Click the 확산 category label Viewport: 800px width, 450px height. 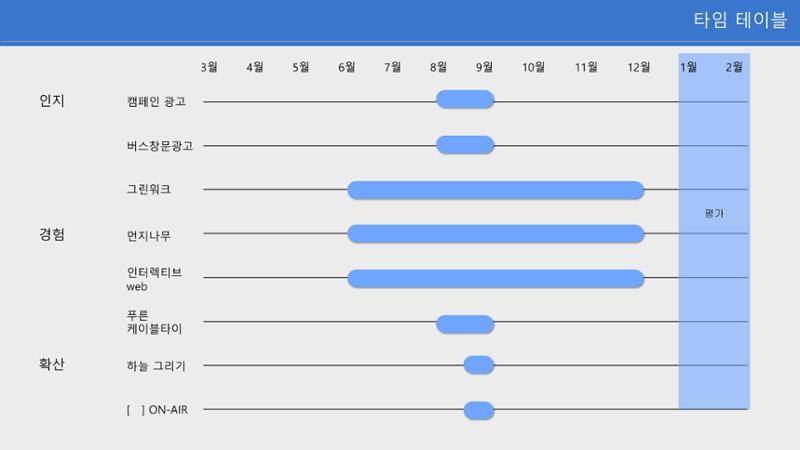(x=52, y=364)
